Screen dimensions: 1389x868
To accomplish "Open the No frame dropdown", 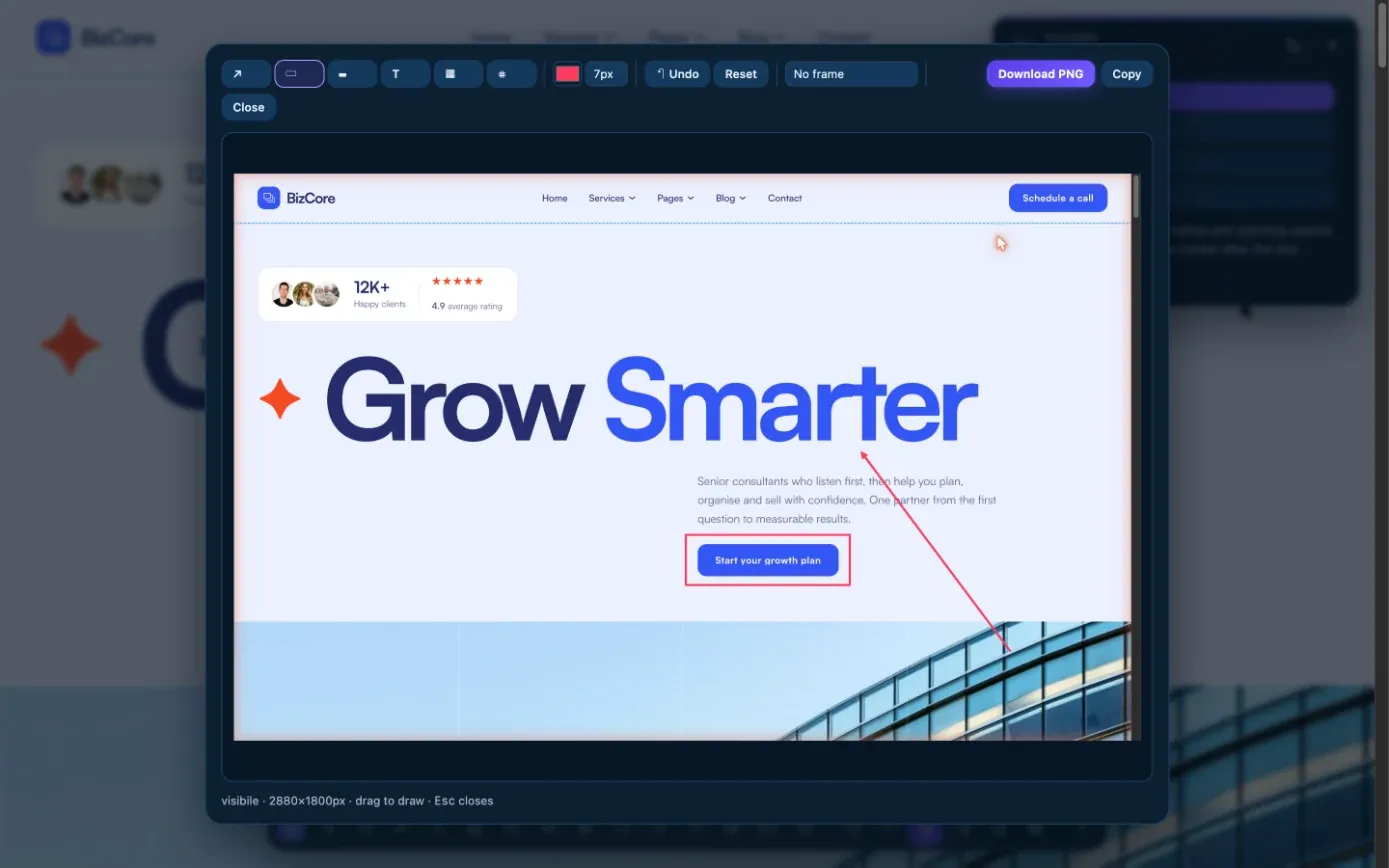I will tap(851, 74).
